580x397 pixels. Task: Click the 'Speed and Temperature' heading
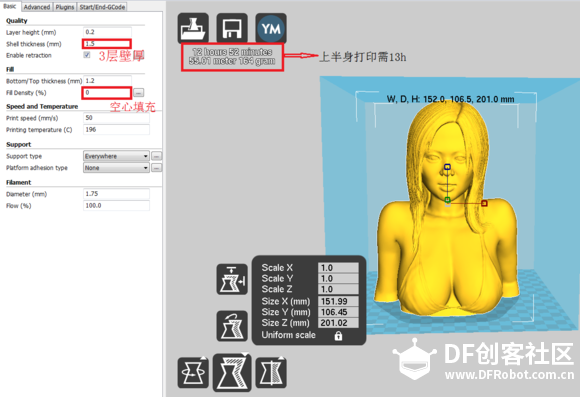(42, 107)
